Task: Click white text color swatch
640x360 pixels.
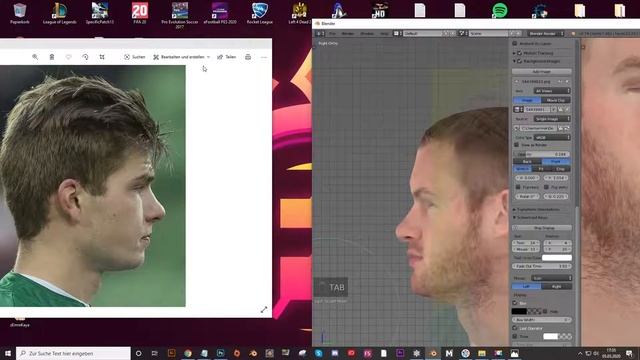Action: click(x=557, y=258)
